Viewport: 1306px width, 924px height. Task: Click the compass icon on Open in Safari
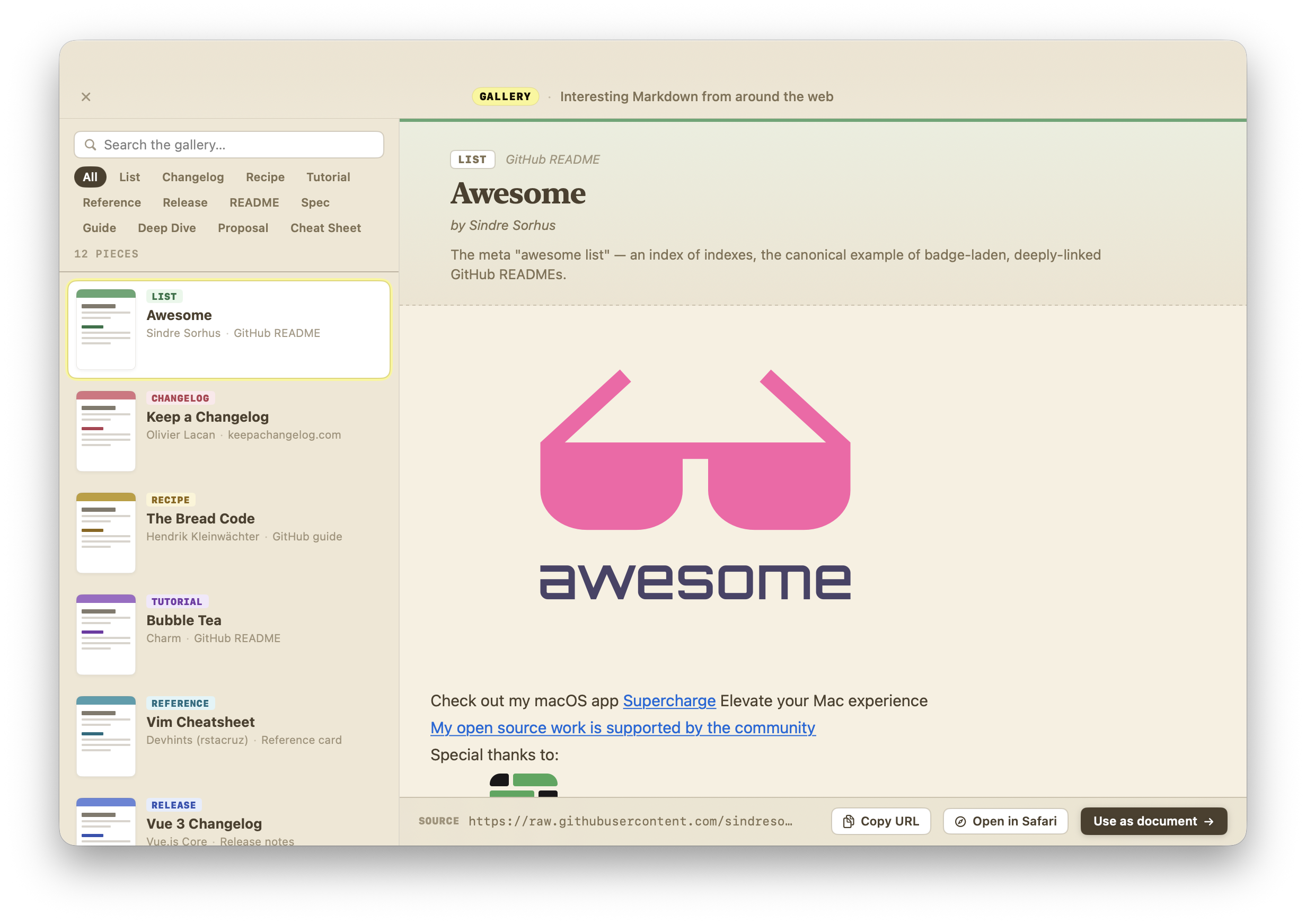[960, 821]
